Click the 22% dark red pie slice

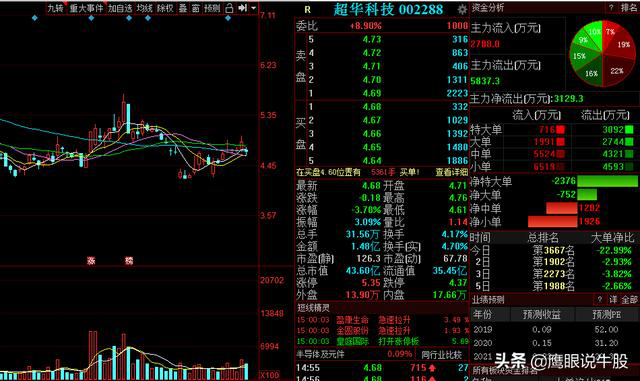[x=617, y=71]
